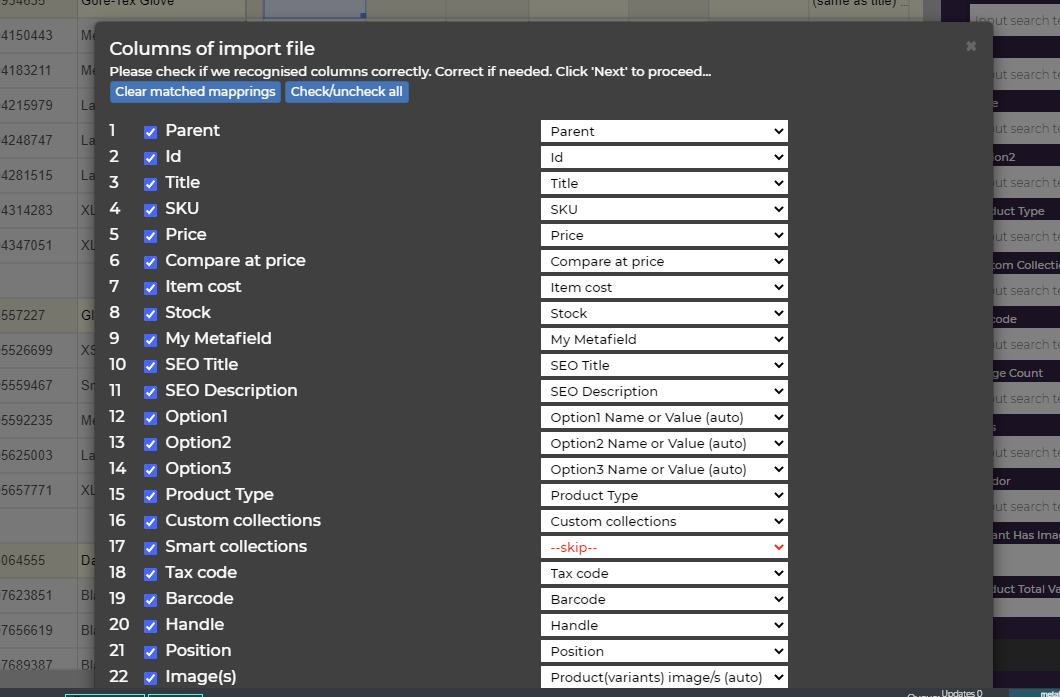This screenshot has height=697, width=1060.
Task: Uncheck the Parent column checkbox
Action: coord(150,132)
